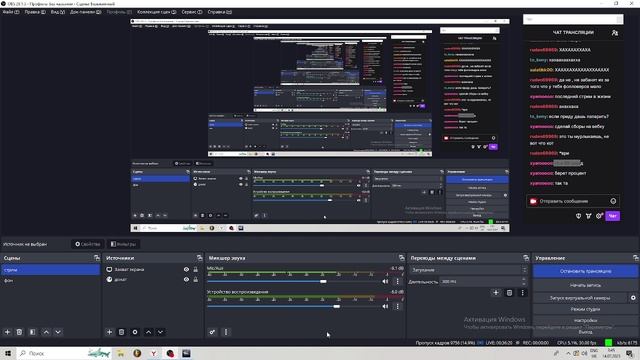The height and width of the screenshot is (360, 640).
Task: Open emoji picker in chat input
Action: coord(613,201)
